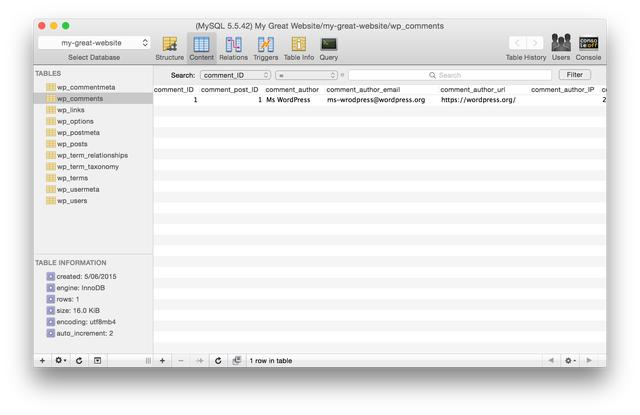Open the Relations view
This screenshot has height=415, width=640.
pos(233,48)
